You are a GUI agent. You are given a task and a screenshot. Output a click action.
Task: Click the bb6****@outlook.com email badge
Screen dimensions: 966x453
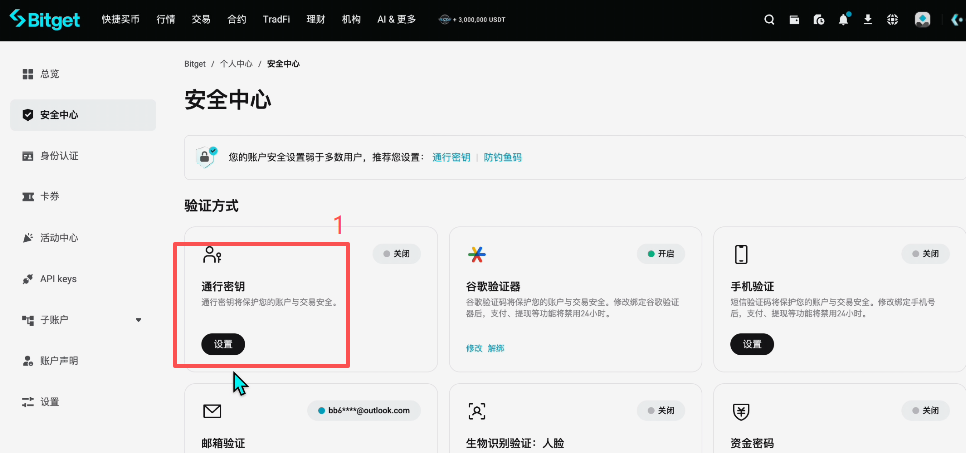coord(364,410)
